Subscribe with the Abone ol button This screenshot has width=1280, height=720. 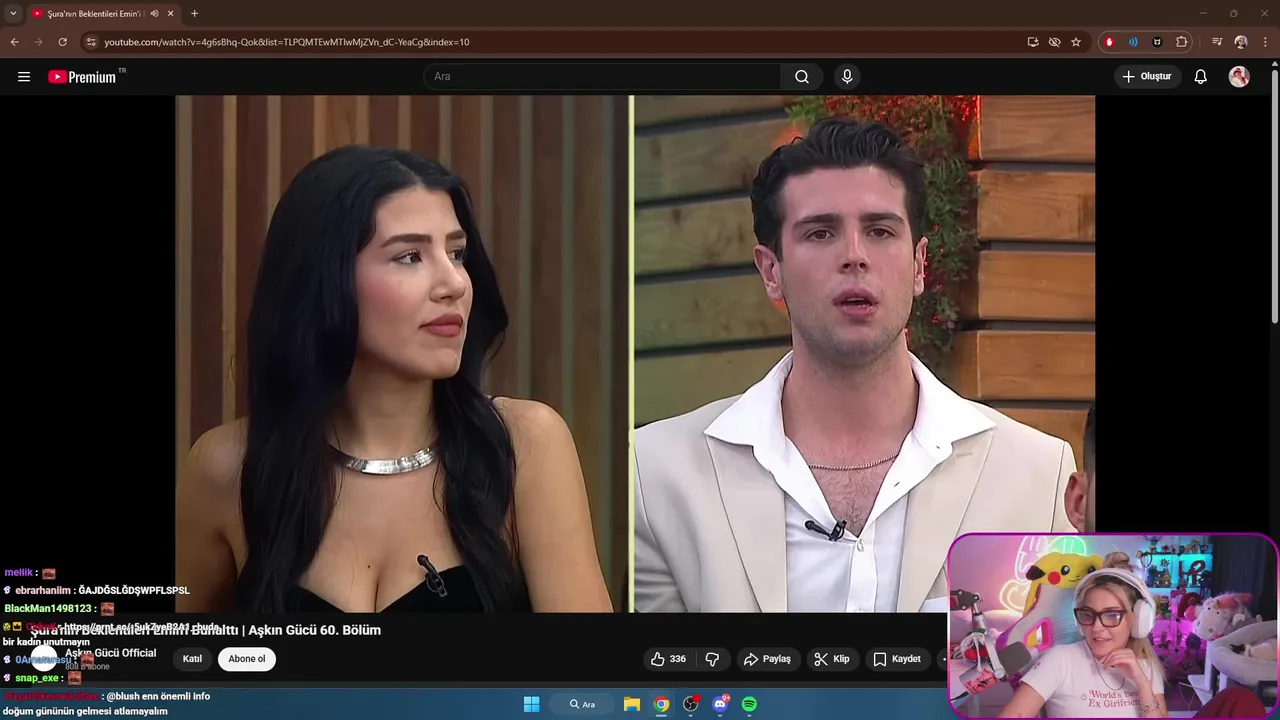(247, 659)
